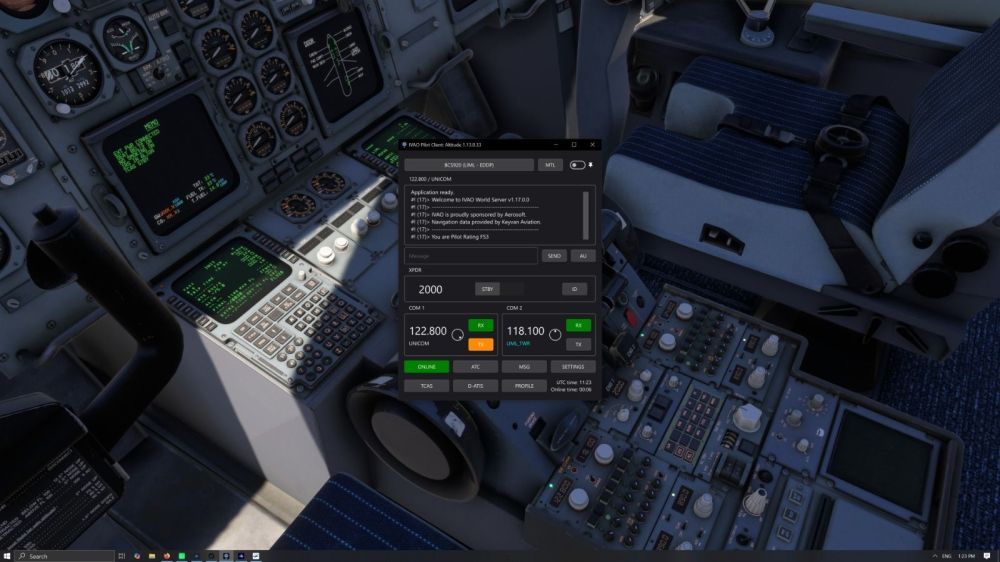Click the chat log scrollbar

(x=586, y=215)
